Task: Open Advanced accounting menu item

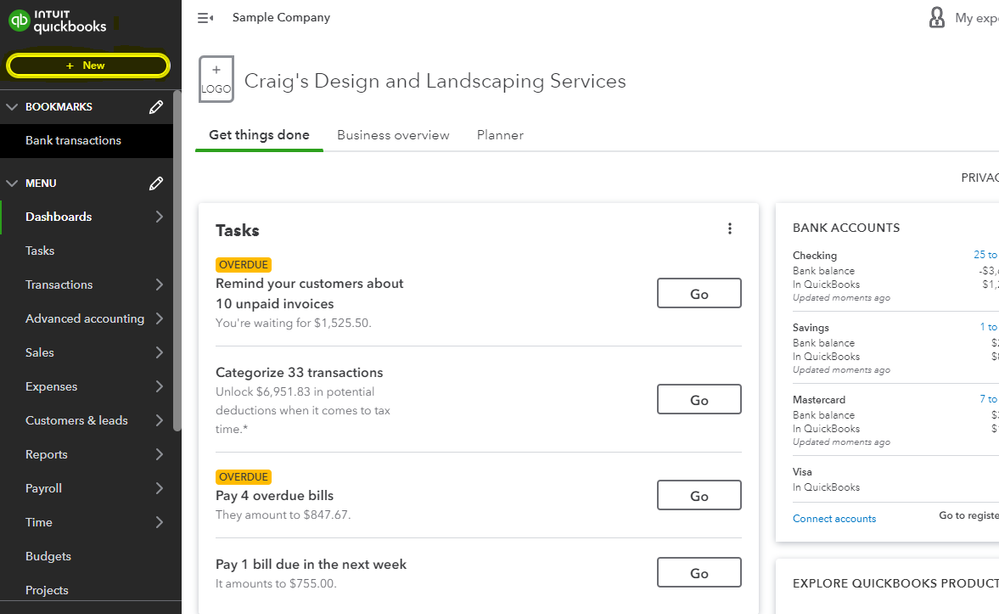Action: [85, 318]
